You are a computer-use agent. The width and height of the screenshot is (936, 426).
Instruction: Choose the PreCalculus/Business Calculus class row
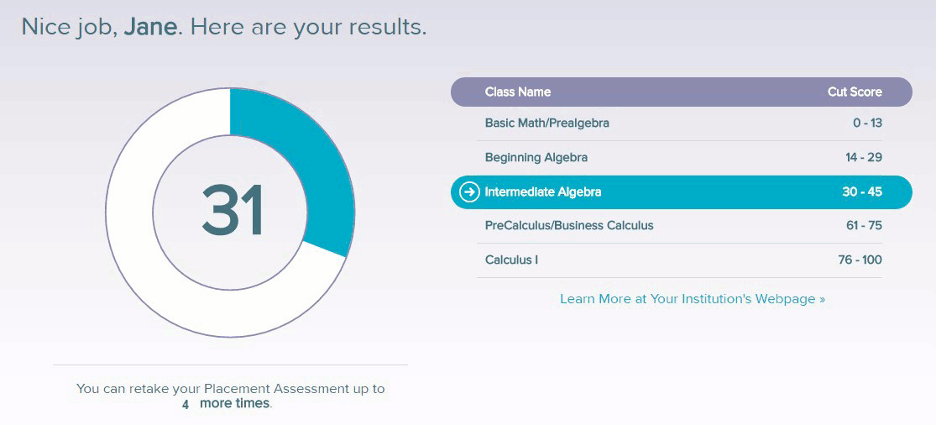[568, 225]
